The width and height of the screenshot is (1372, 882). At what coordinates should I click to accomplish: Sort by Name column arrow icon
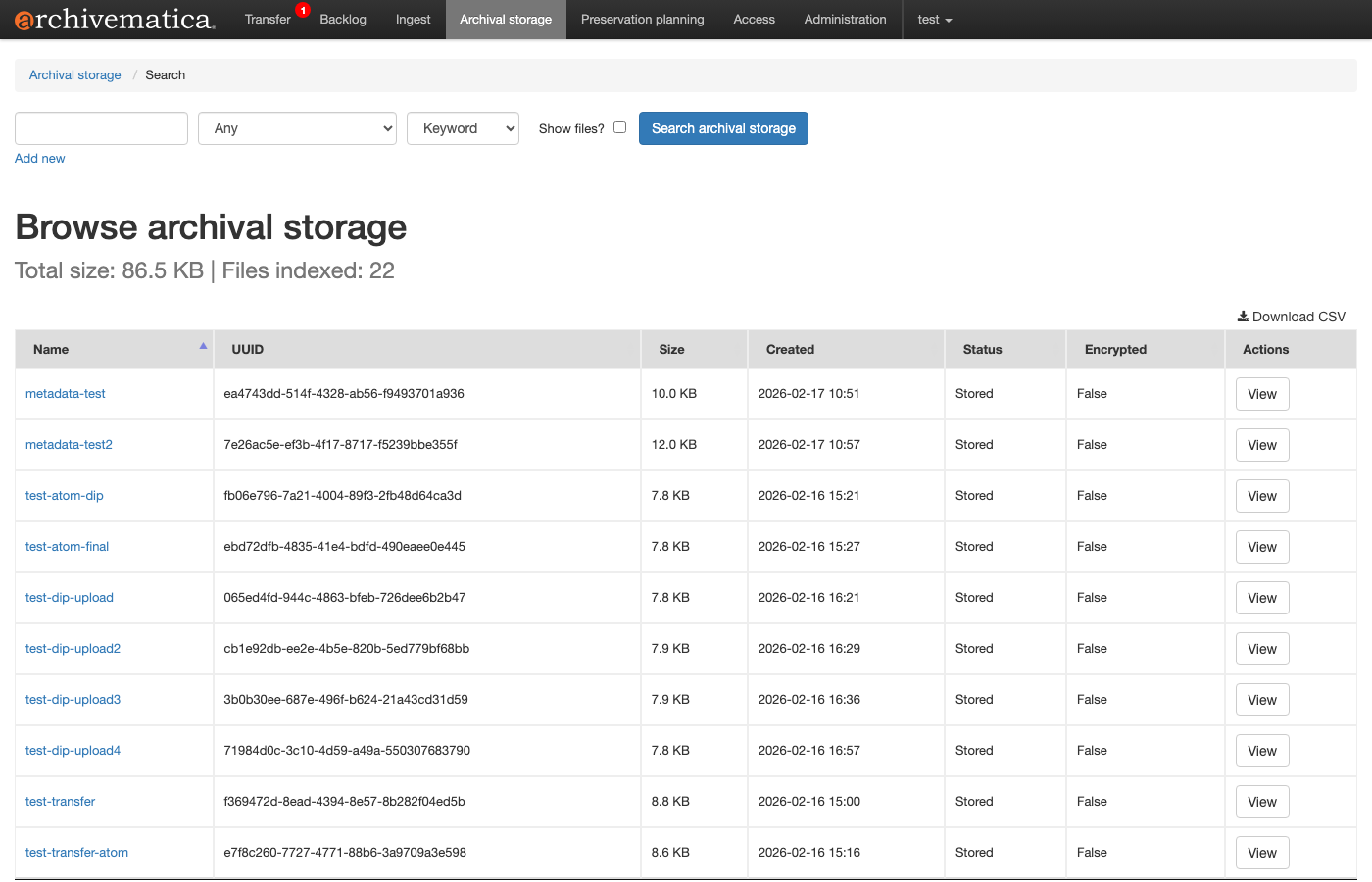click(x=203, y=346)
